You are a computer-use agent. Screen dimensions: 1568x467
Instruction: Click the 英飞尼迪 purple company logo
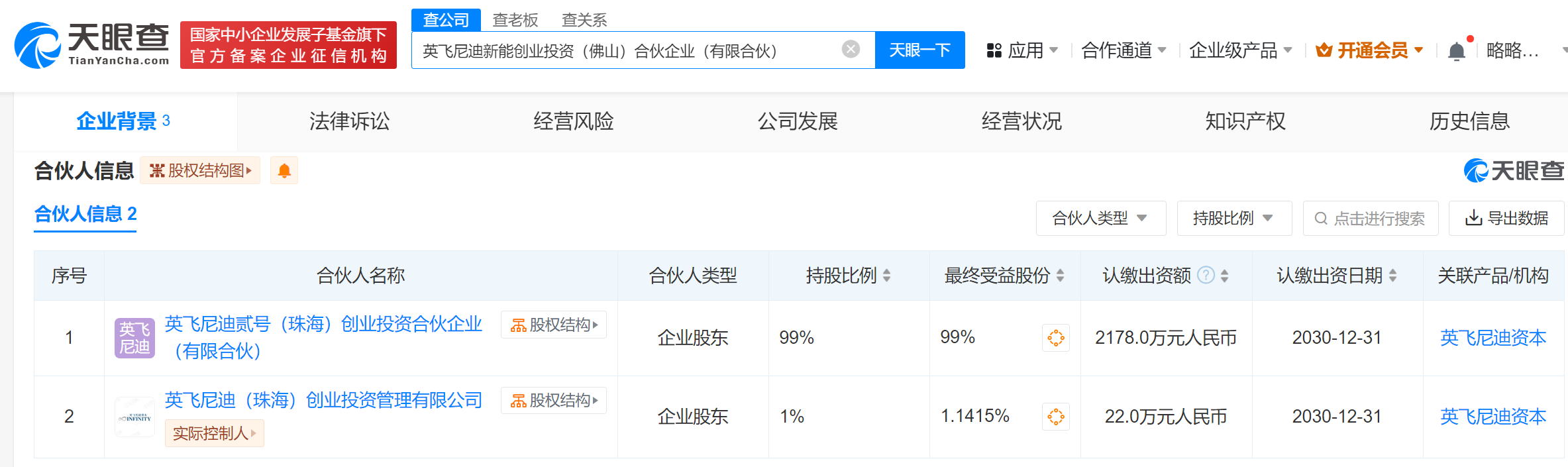[134, 338]
